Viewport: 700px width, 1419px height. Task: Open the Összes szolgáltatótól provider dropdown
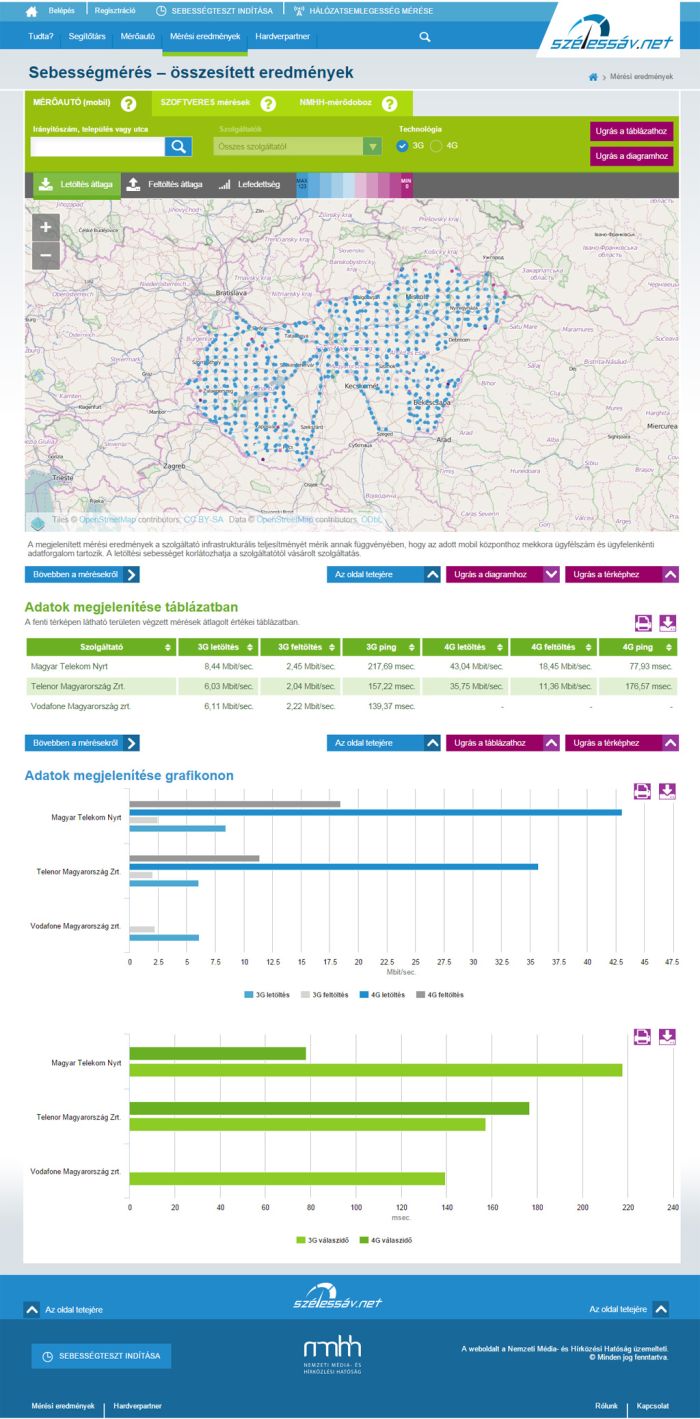pos(298,147)
